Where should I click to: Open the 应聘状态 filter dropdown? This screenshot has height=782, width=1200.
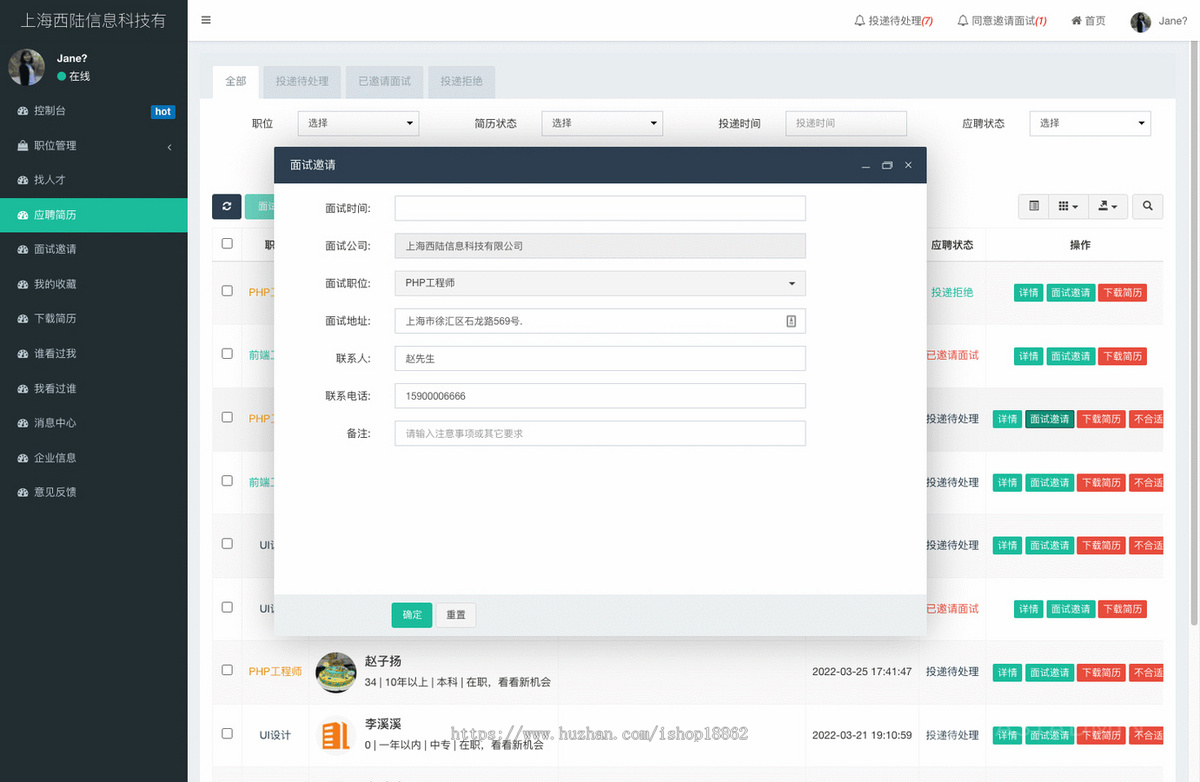(1090, 122)
